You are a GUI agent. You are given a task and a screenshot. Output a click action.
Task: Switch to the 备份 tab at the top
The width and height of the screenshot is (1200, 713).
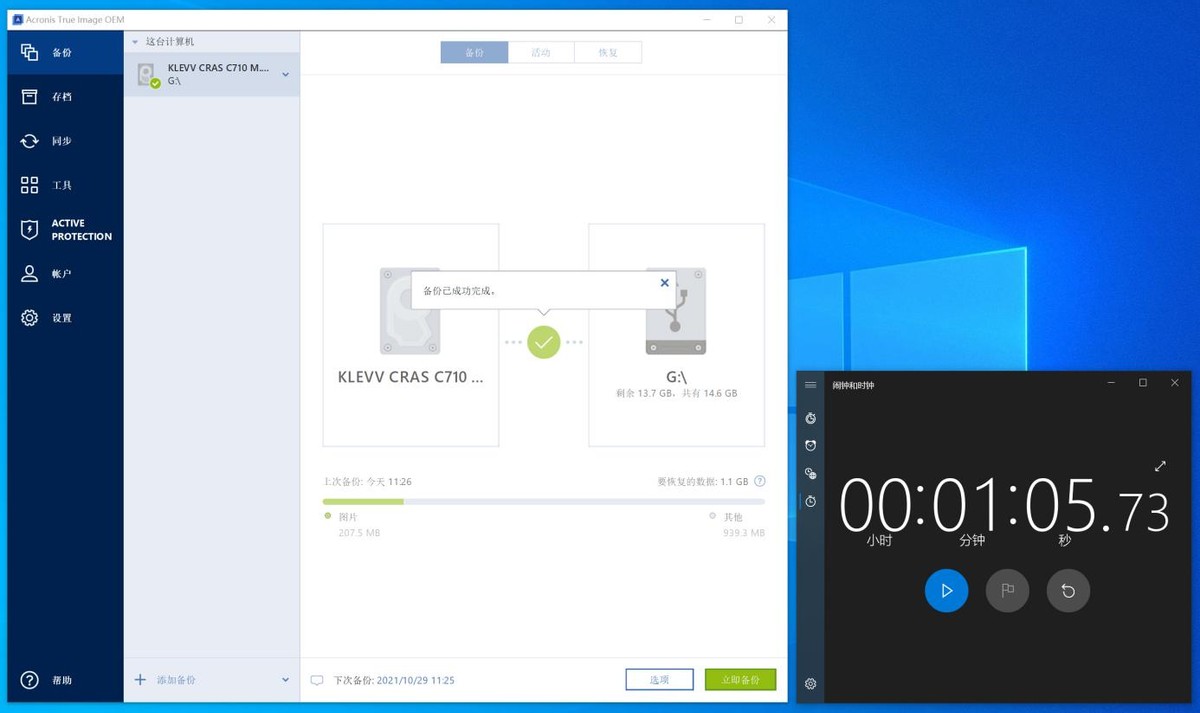pyautogui.click(x=474, y=53)
